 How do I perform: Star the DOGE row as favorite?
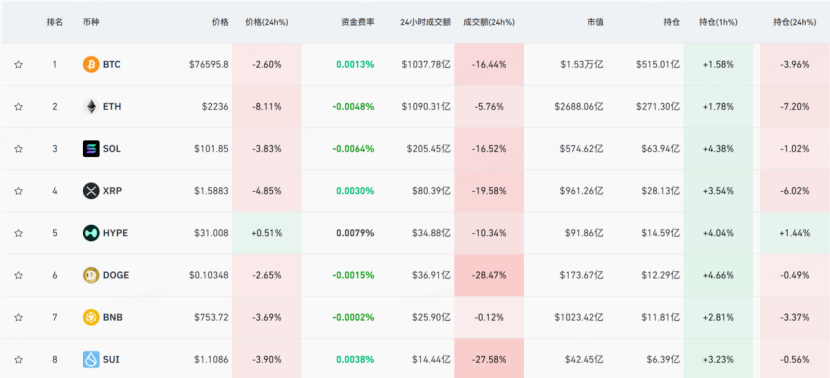coord(19,275)
